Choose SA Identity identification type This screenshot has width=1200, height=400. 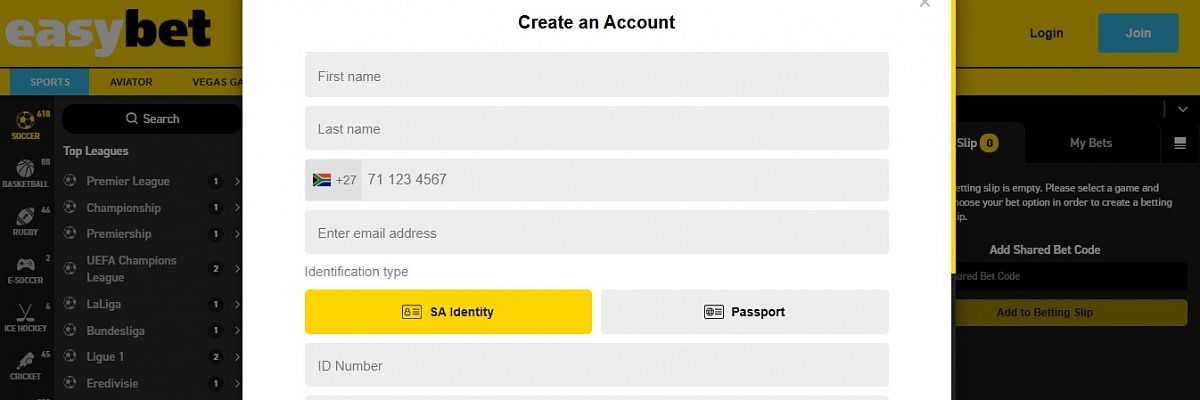[x=448, y=312]
